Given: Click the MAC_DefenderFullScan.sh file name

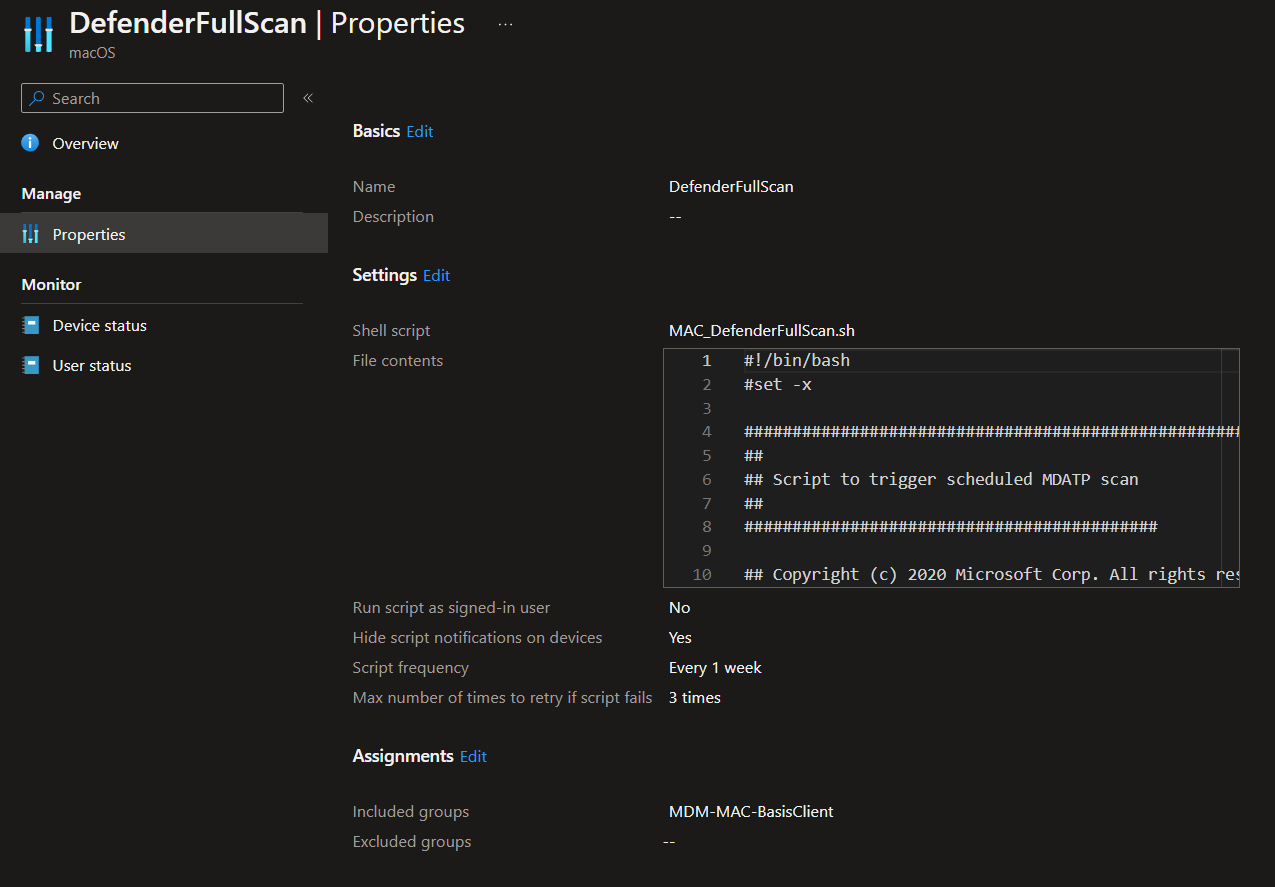Looking at the screenshot, I should [x=761, y=330].
